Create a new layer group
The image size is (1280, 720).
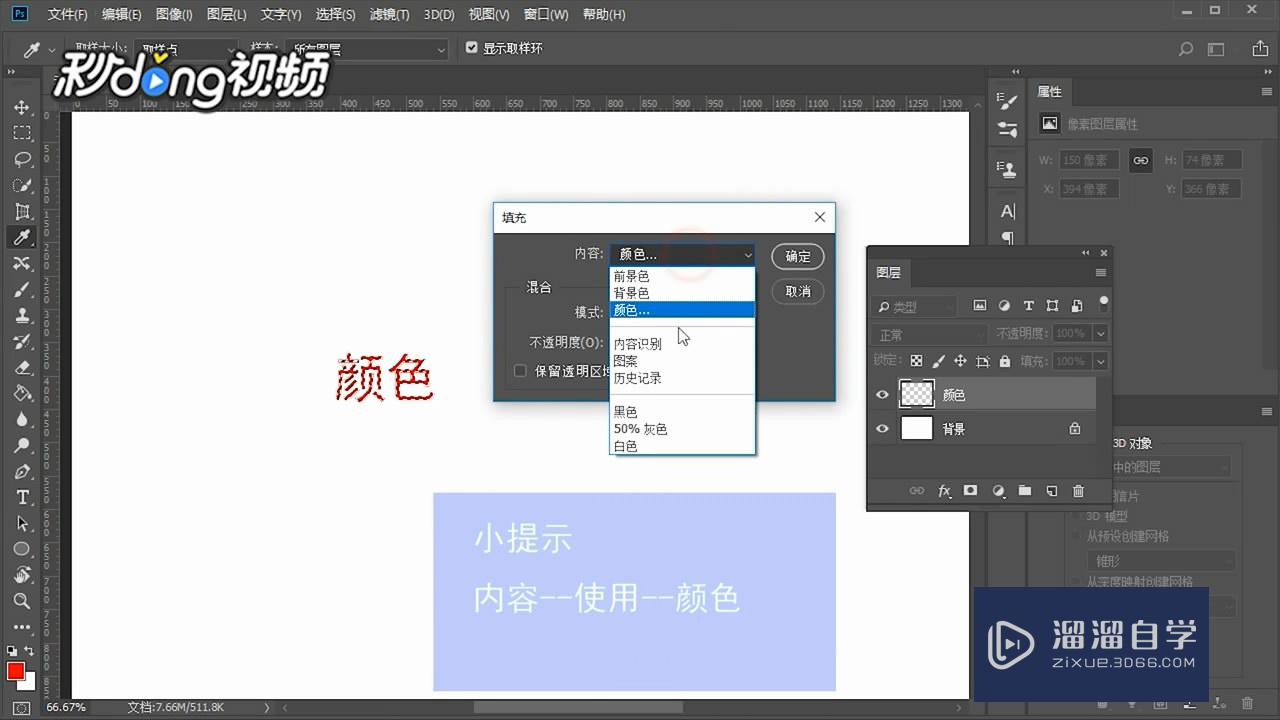pyautogui.click(x=1024, y=491)
